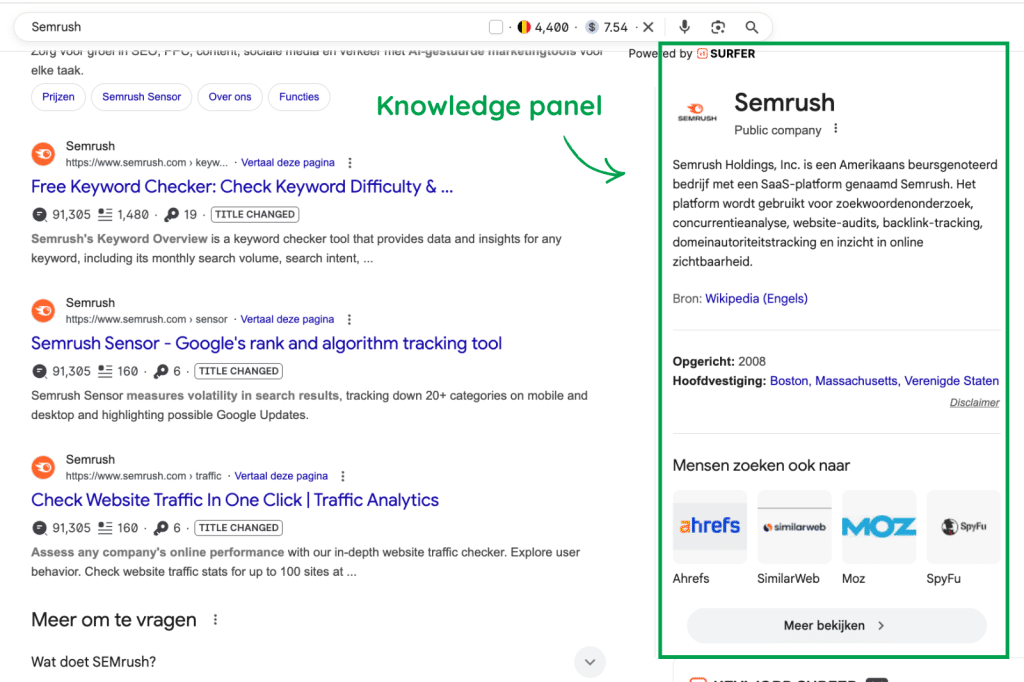The width and height of the screenshot is (1024, 682).
Task: Click Semrush favicon of Traffic Analytics result
Action: click(x=44, y=468)
